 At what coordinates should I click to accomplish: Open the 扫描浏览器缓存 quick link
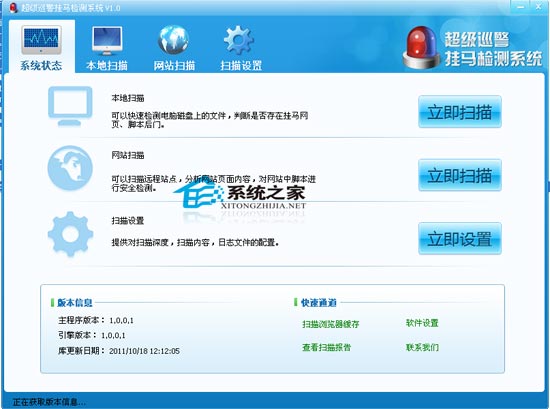[331, 324]
